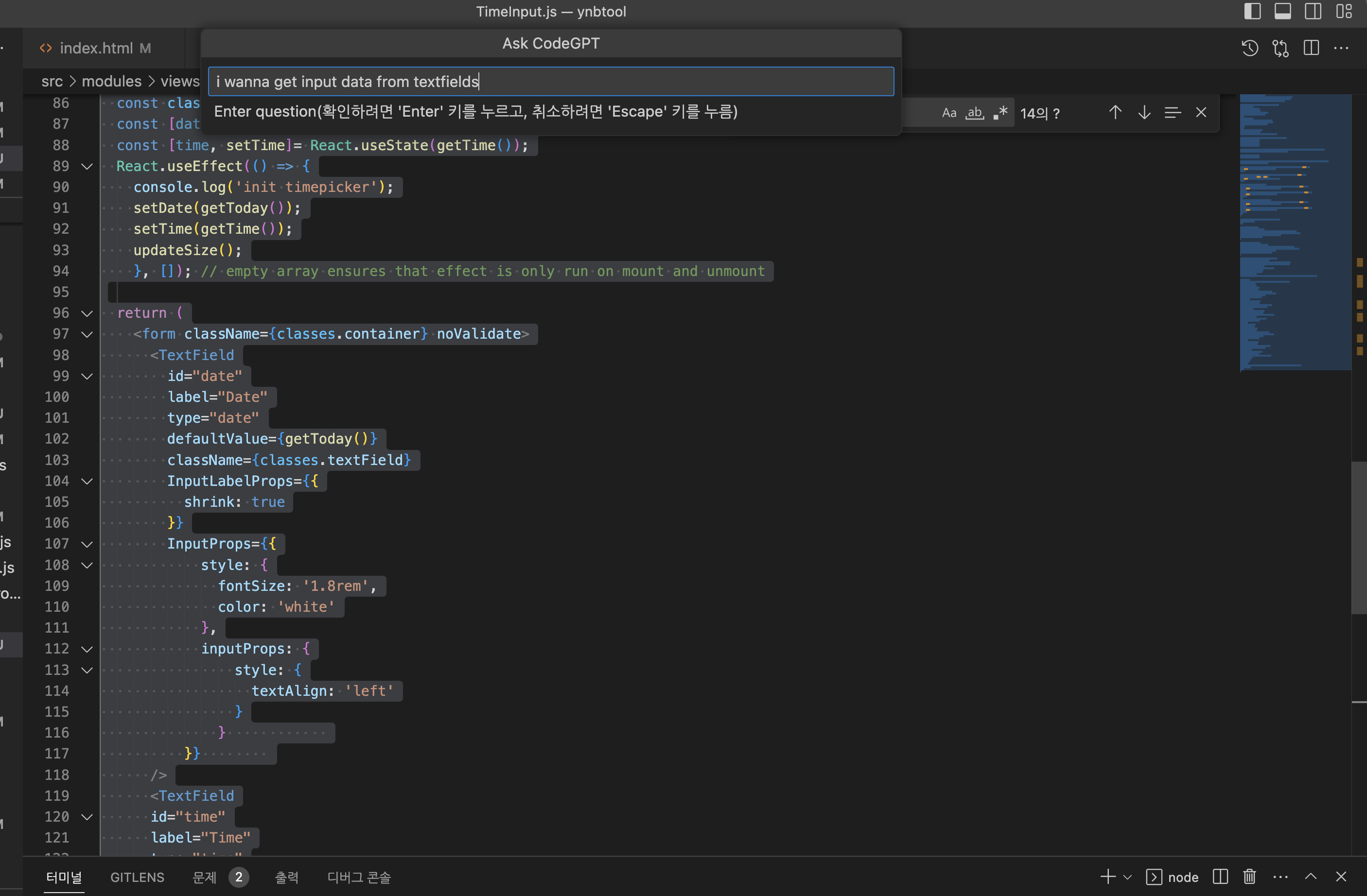Split editor right icon
This screenshot has width=1367, height=896.
pos(1311,48)
